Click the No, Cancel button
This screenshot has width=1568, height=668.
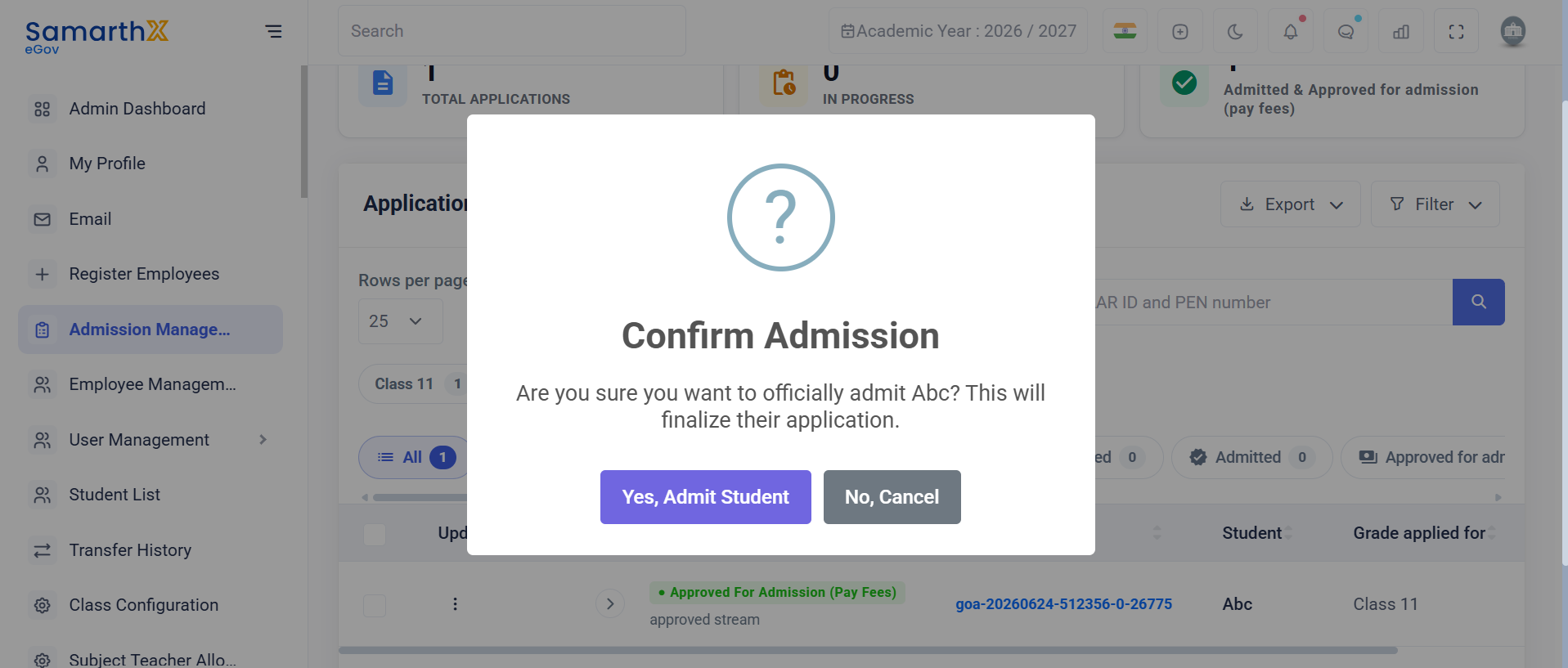(x=892, y=497)
